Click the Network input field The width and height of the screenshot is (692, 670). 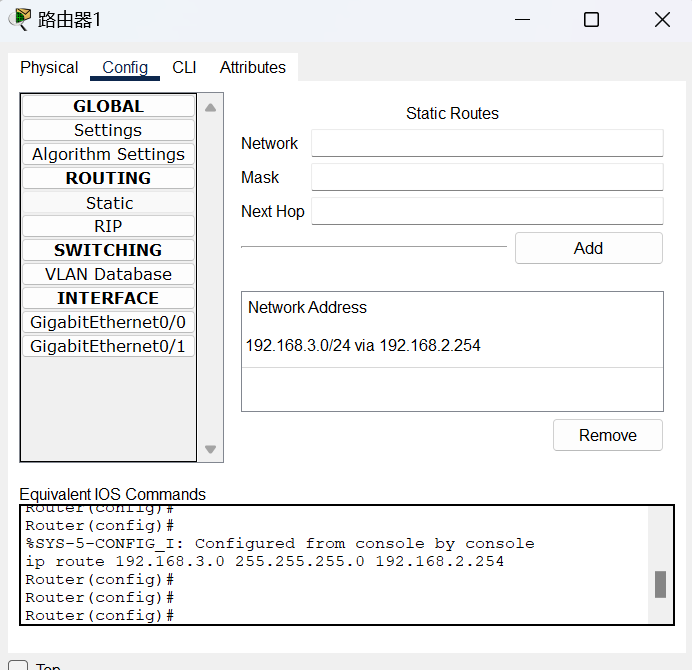pos(487,143)
